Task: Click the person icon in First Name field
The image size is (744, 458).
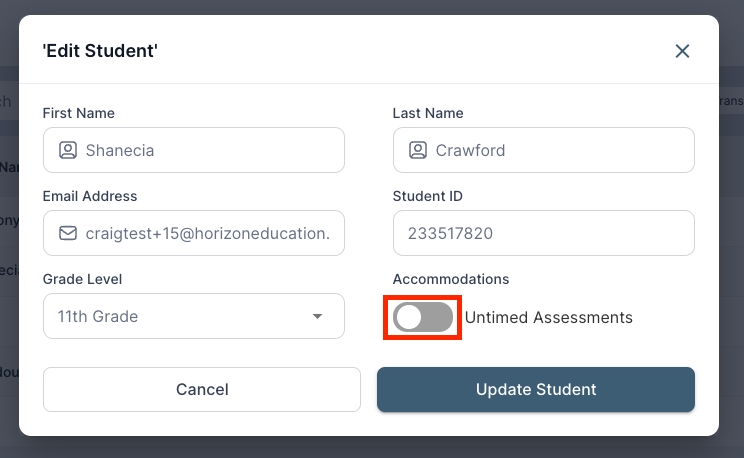Action: point(67,150)
